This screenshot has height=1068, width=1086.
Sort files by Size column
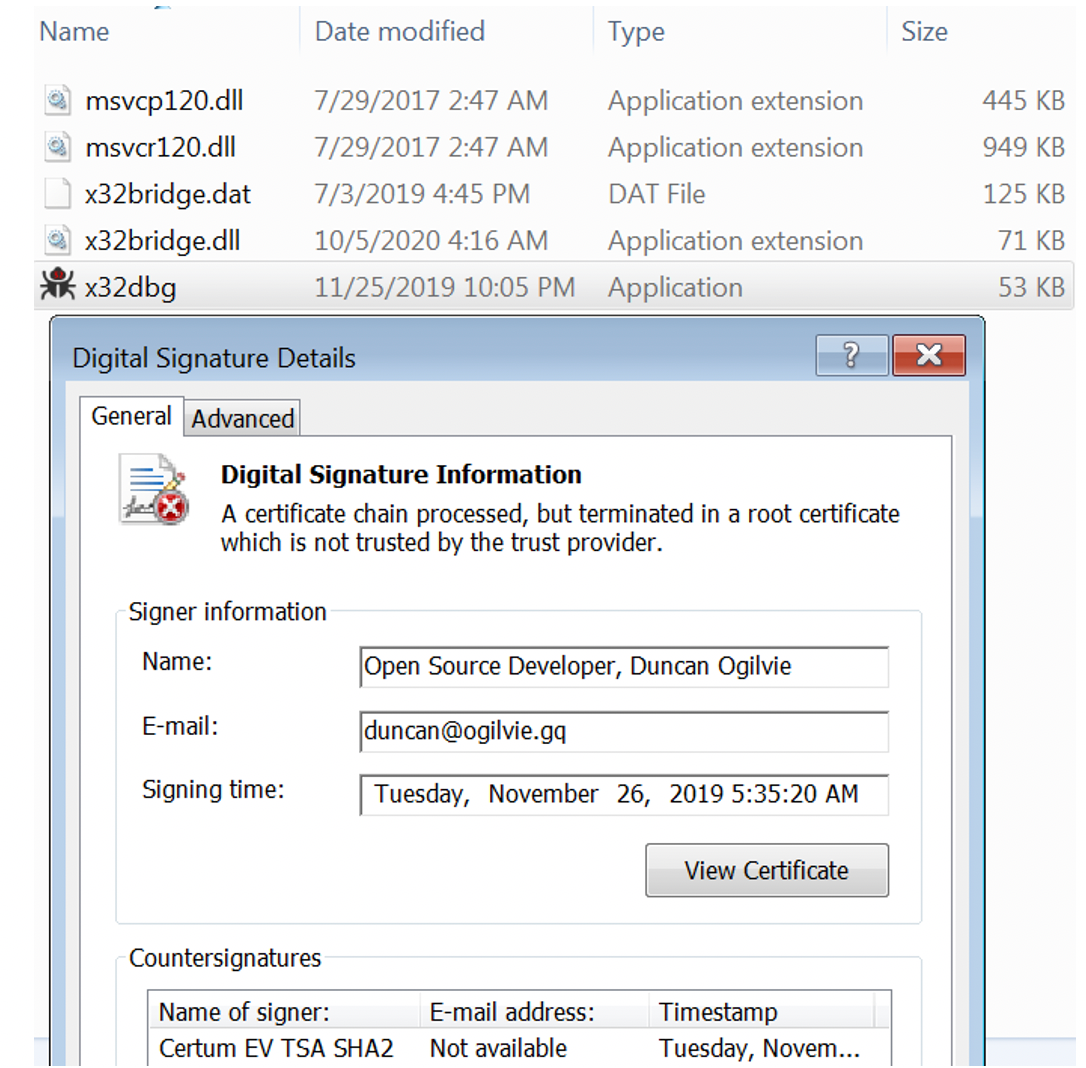click(924, 32)
